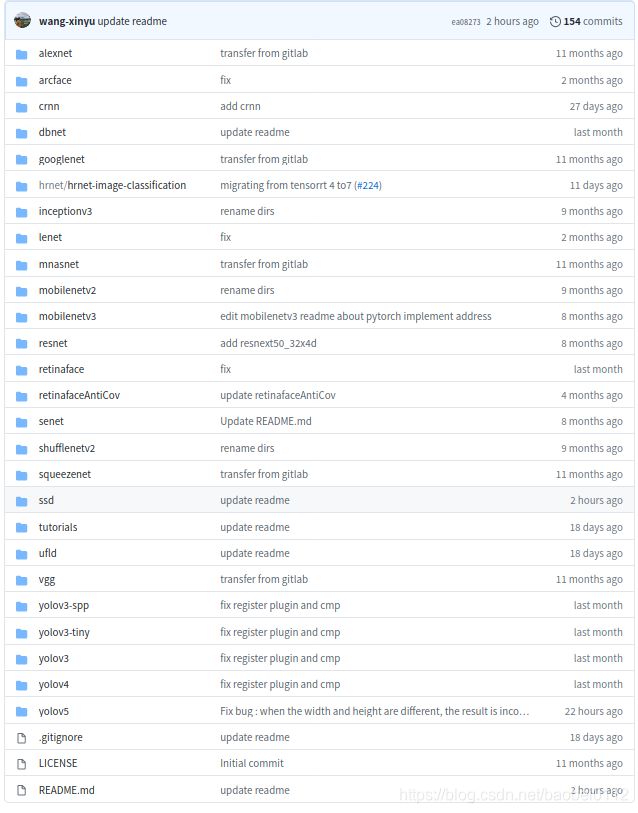Click the README.md file icon

21,790
